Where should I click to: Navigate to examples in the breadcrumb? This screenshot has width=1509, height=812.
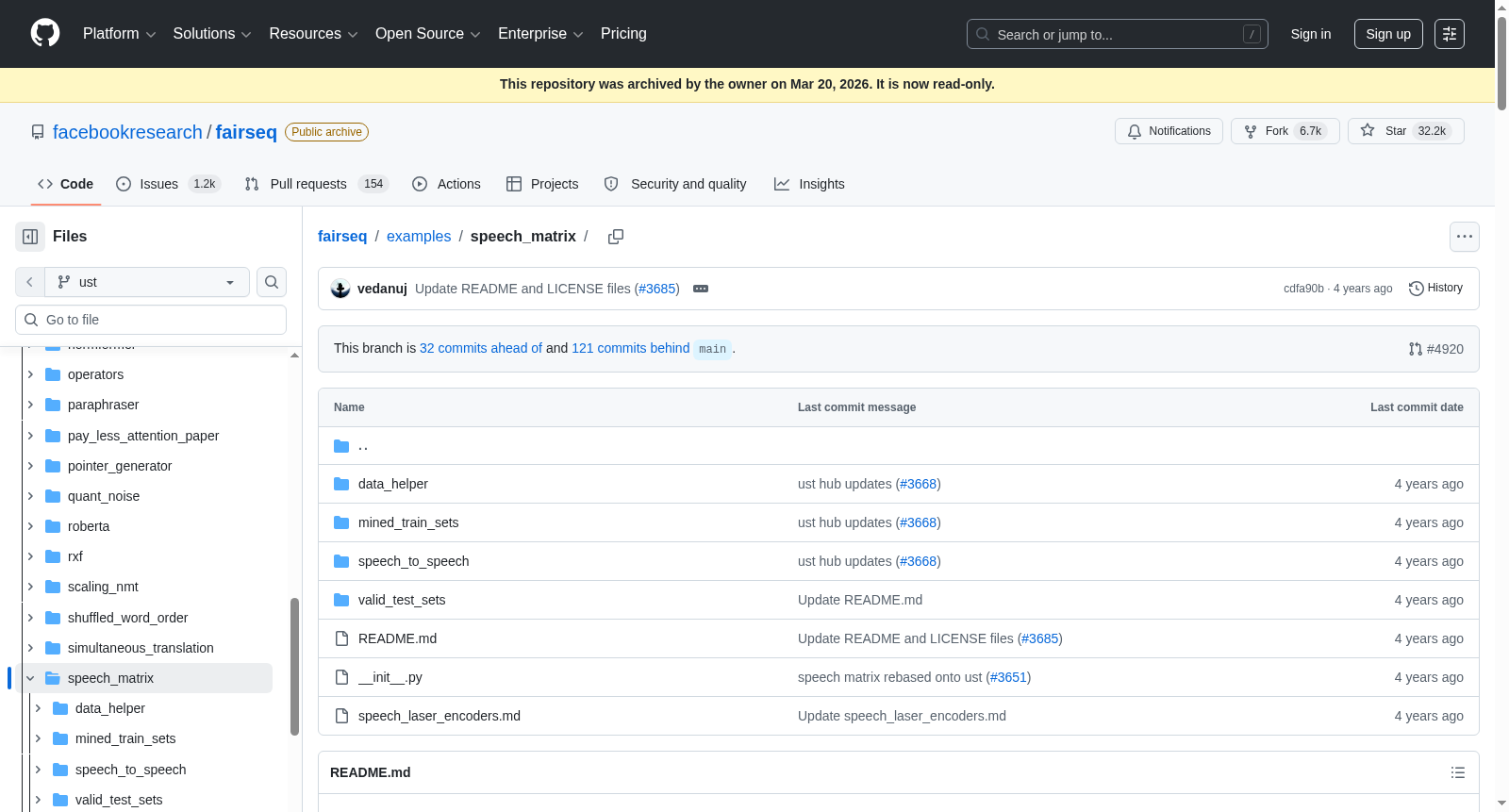point(419,237)
